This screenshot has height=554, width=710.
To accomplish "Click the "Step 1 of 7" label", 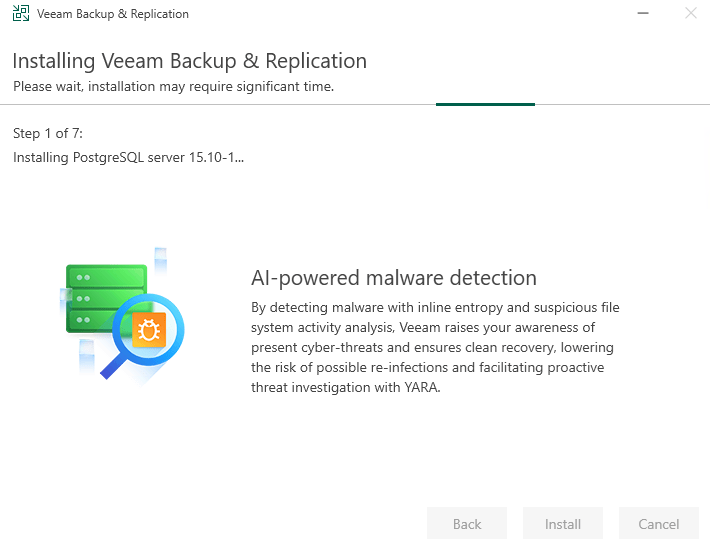I will pos(54,134).
